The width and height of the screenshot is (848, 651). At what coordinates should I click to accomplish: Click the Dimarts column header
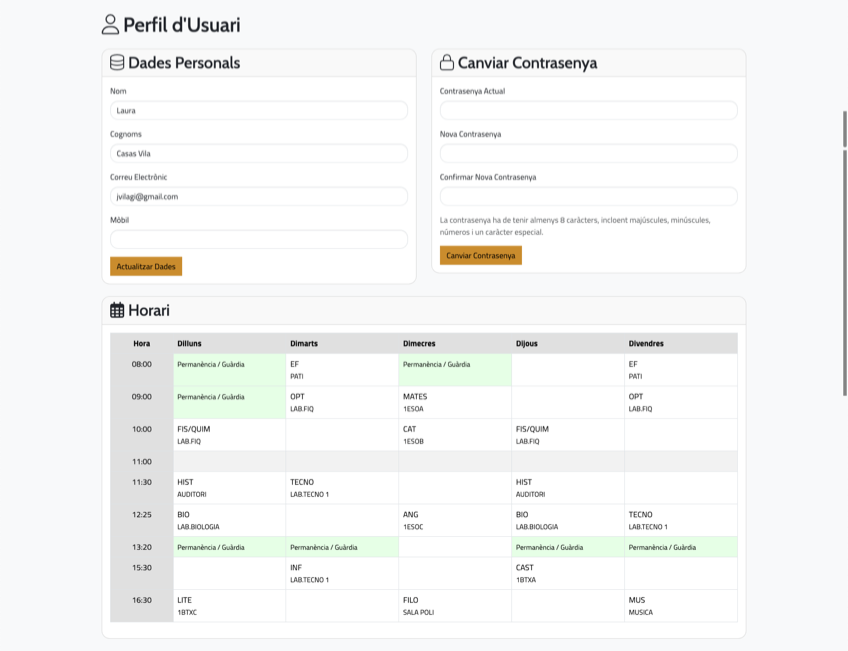coord(341,343)
